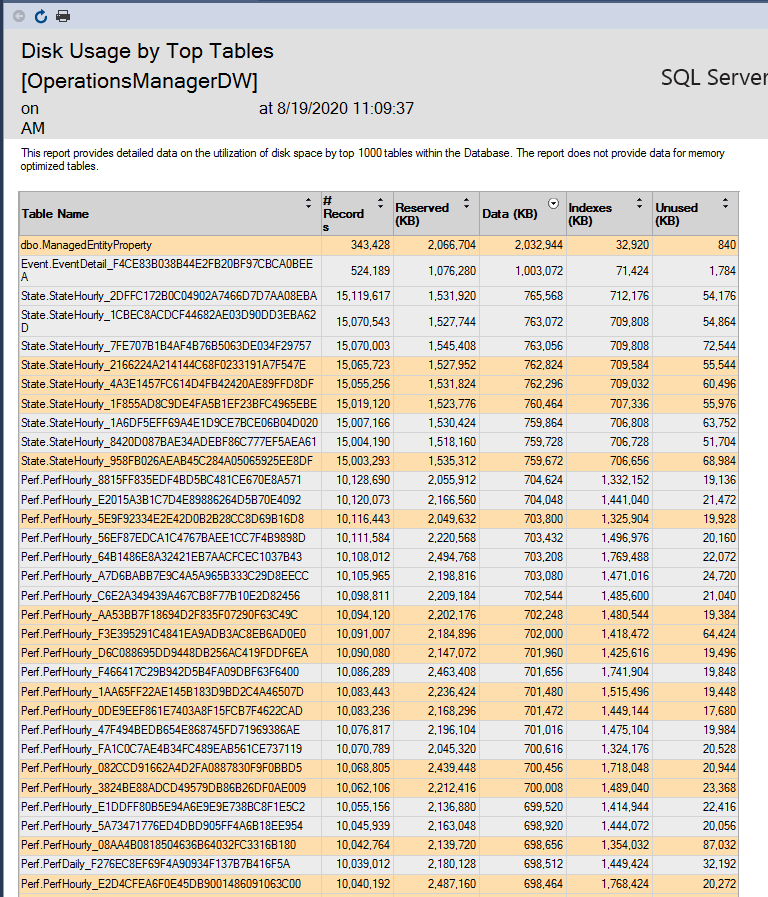Print the report with the printer icon

[x=63, y=16]
